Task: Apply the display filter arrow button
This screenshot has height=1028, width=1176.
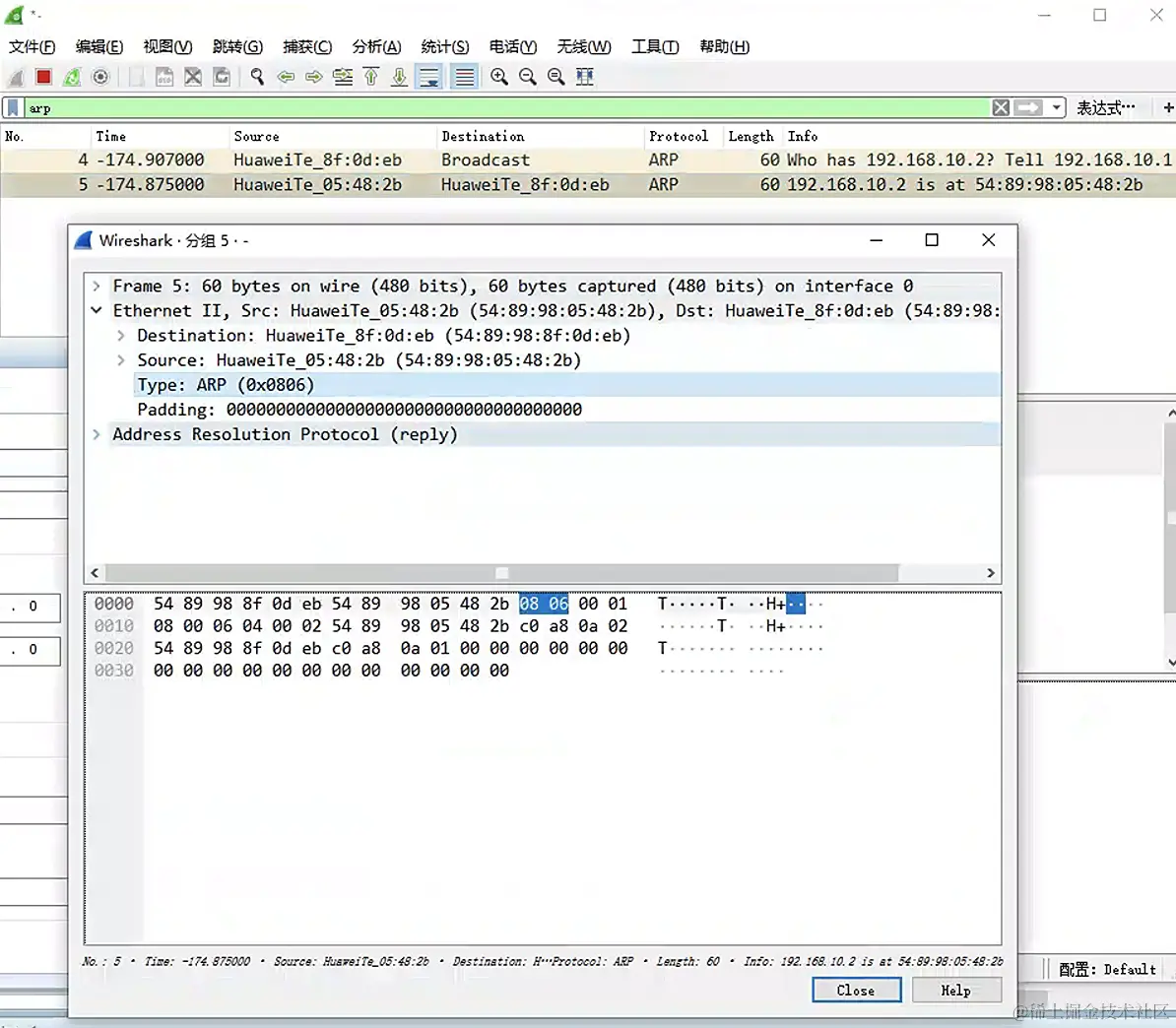Action: 1028,108
